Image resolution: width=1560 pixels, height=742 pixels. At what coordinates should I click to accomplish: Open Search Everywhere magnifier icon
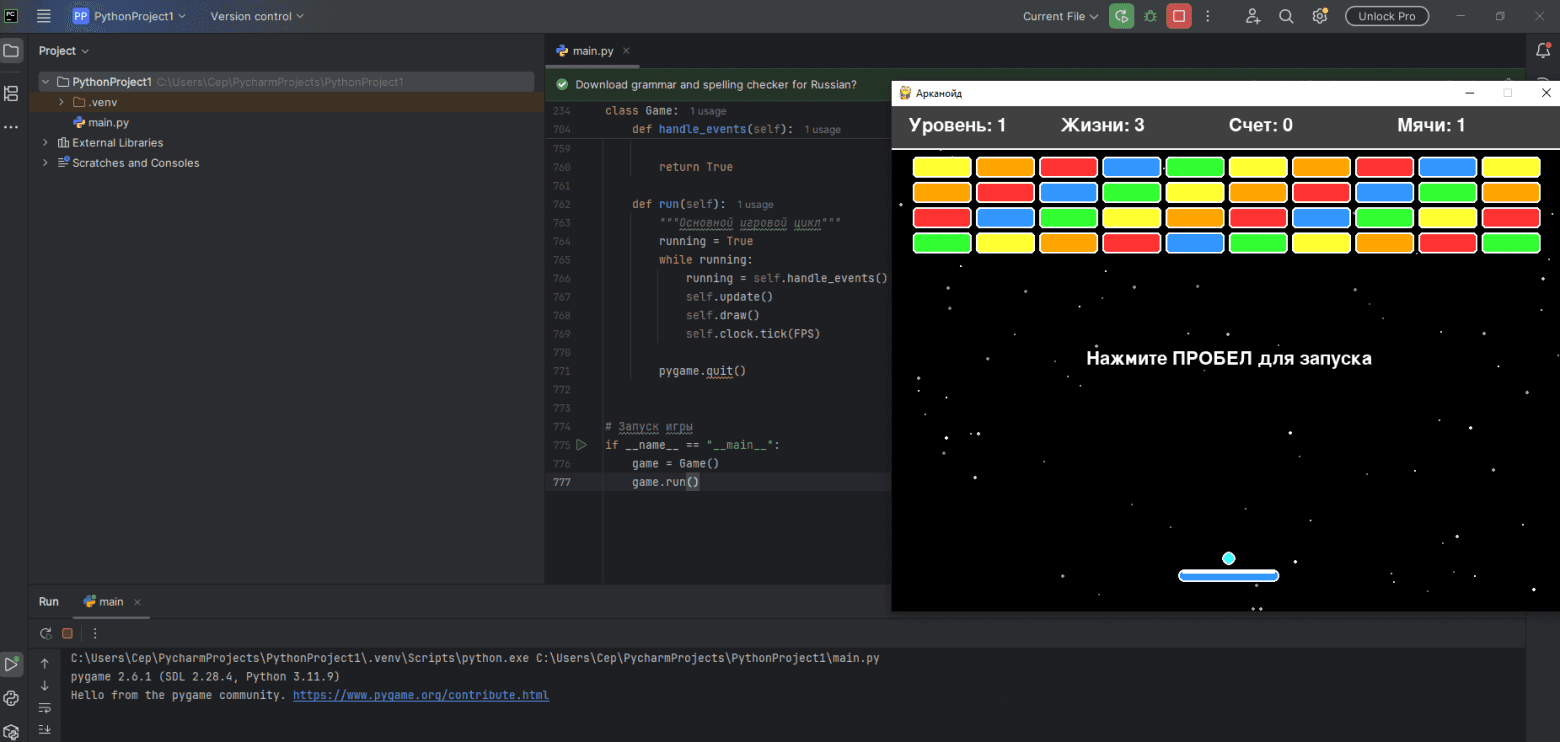click(x=1286, y=16)
